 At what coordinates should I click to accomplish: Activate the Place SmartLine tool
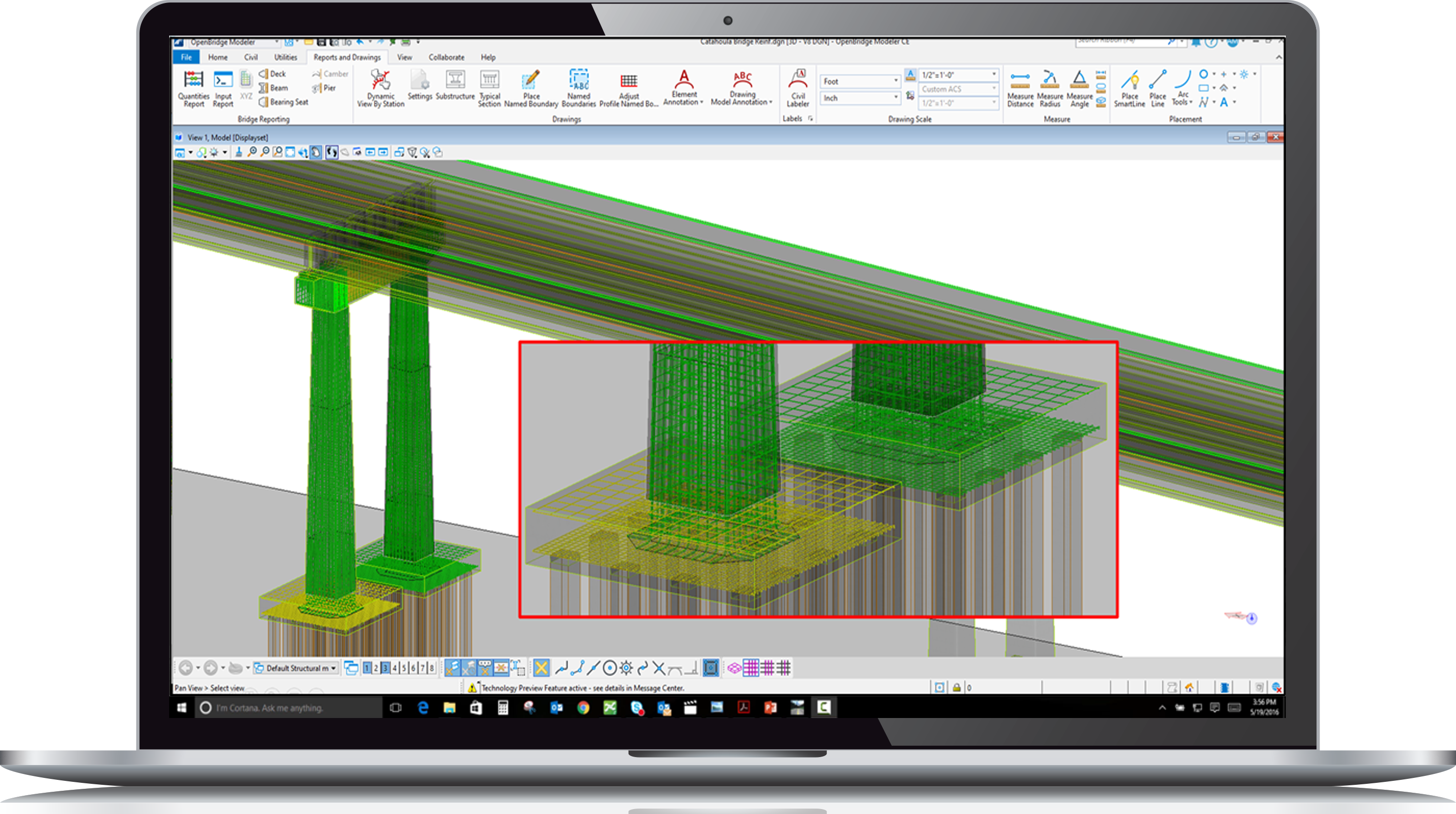[x=1131, y=88]
